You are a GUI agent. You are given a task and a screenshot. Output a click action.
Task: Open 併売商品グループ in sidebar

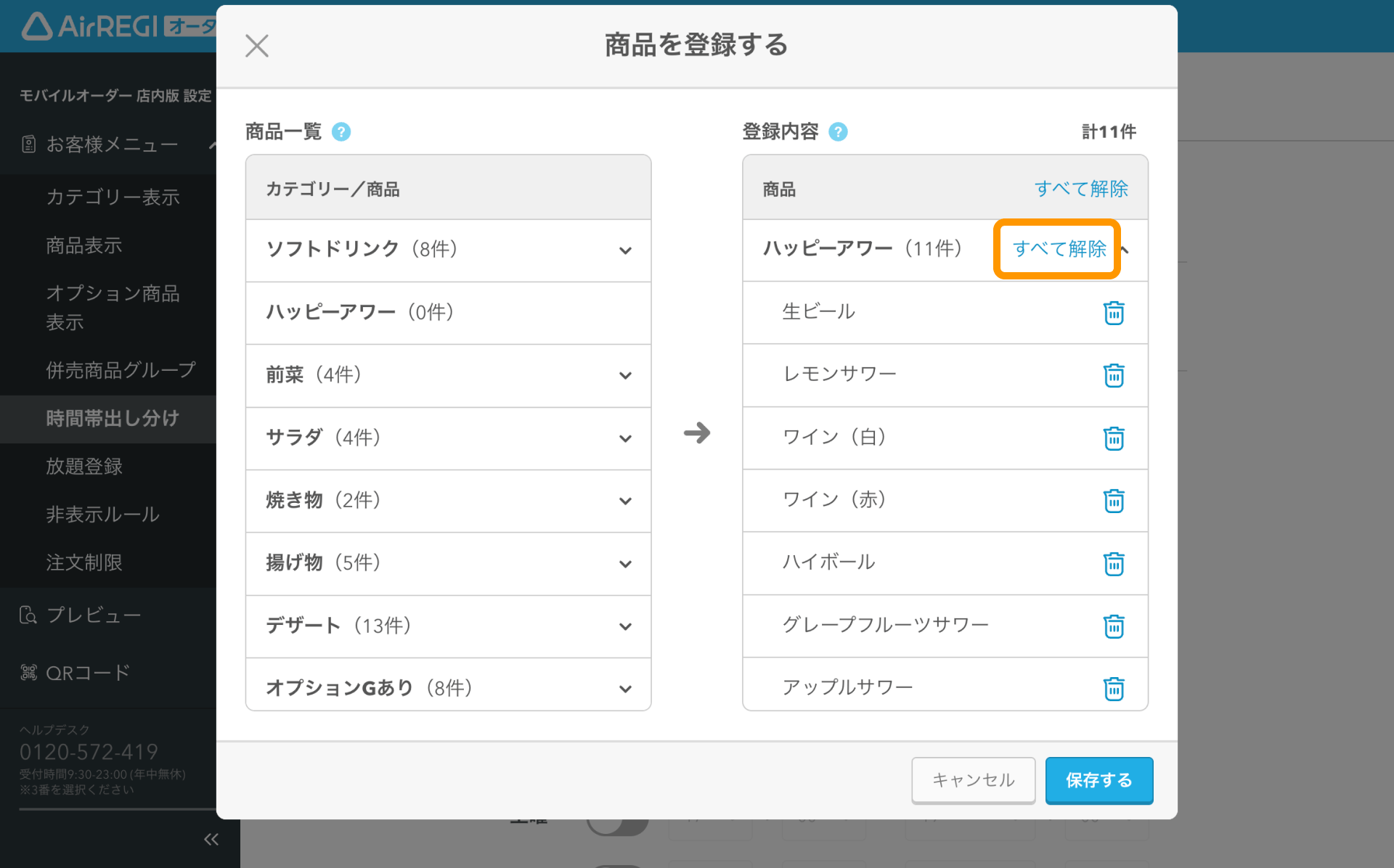121,370
